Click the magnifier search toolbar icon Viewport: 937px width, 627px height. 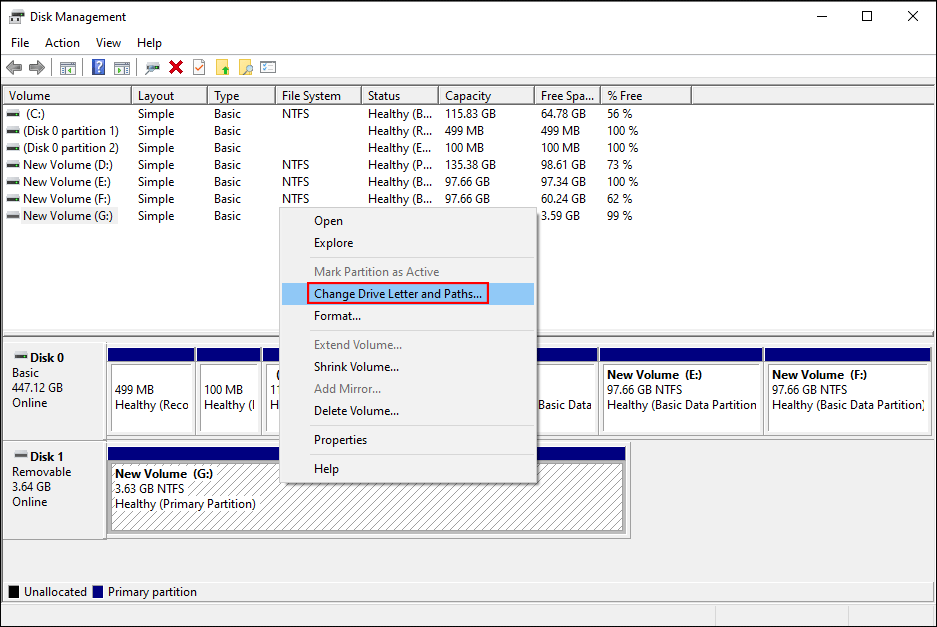point(245,67)
